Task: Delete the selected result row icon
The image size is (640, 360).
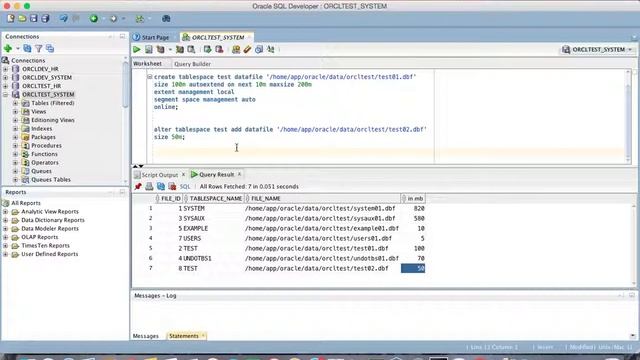Action: click(172, 187)
